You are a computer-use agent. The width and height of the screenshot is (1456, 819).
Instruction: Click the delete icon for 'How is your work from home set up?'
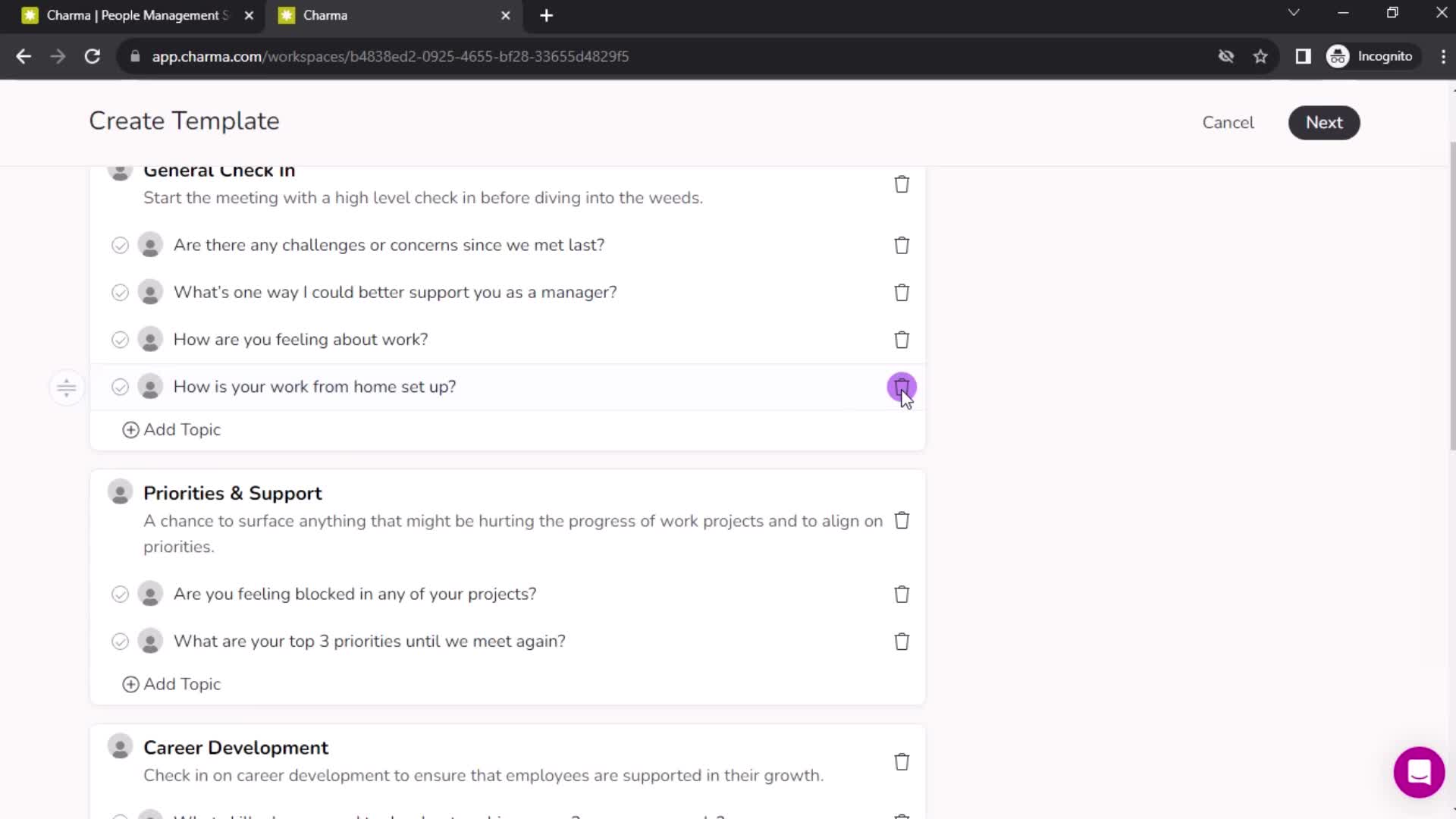point(901,386)
